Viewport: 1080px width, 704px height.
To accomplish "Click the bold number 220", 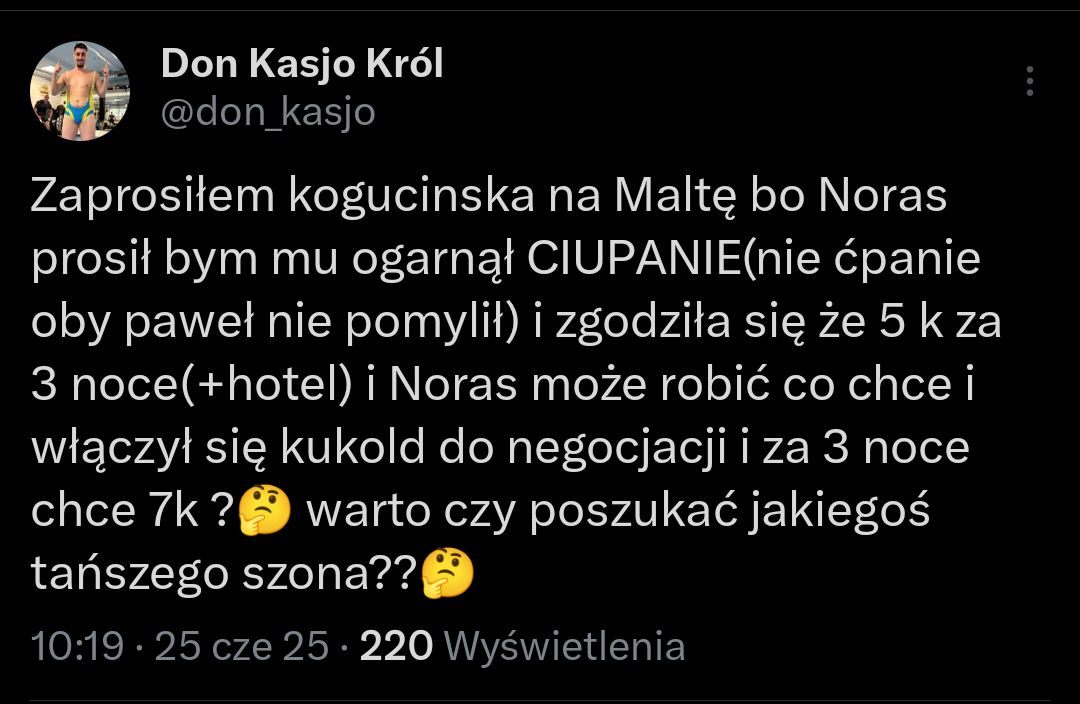I will pyautogui.click(x=395, y=646).
